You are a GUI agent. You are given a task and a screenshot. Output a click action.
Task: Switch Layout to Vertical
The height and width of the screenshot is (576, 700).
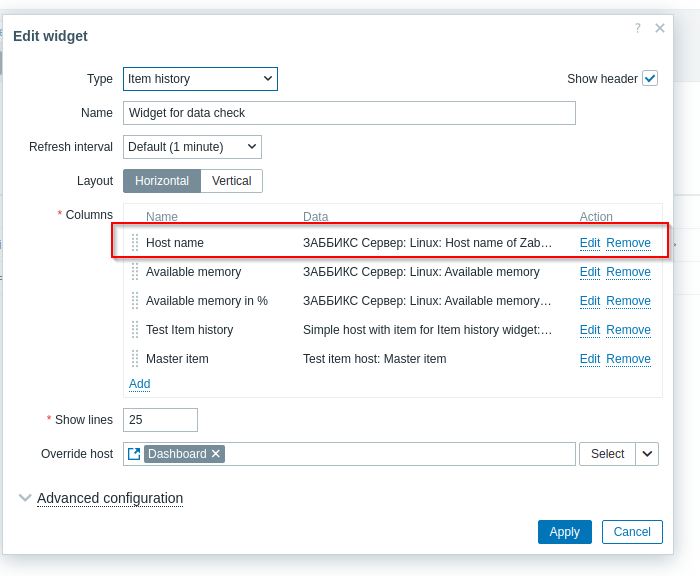231,181
